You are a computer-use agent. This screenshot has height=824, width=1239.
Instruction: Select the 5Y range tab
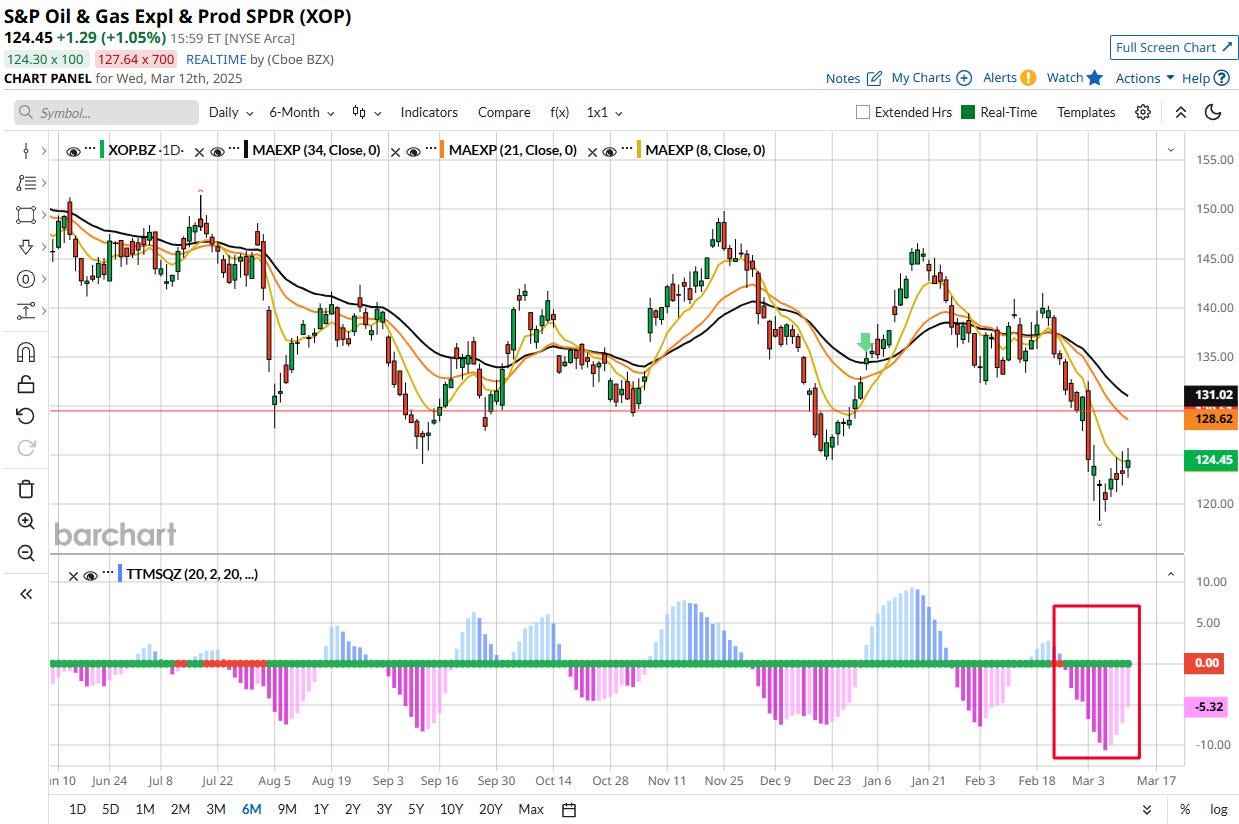point(416,809)
